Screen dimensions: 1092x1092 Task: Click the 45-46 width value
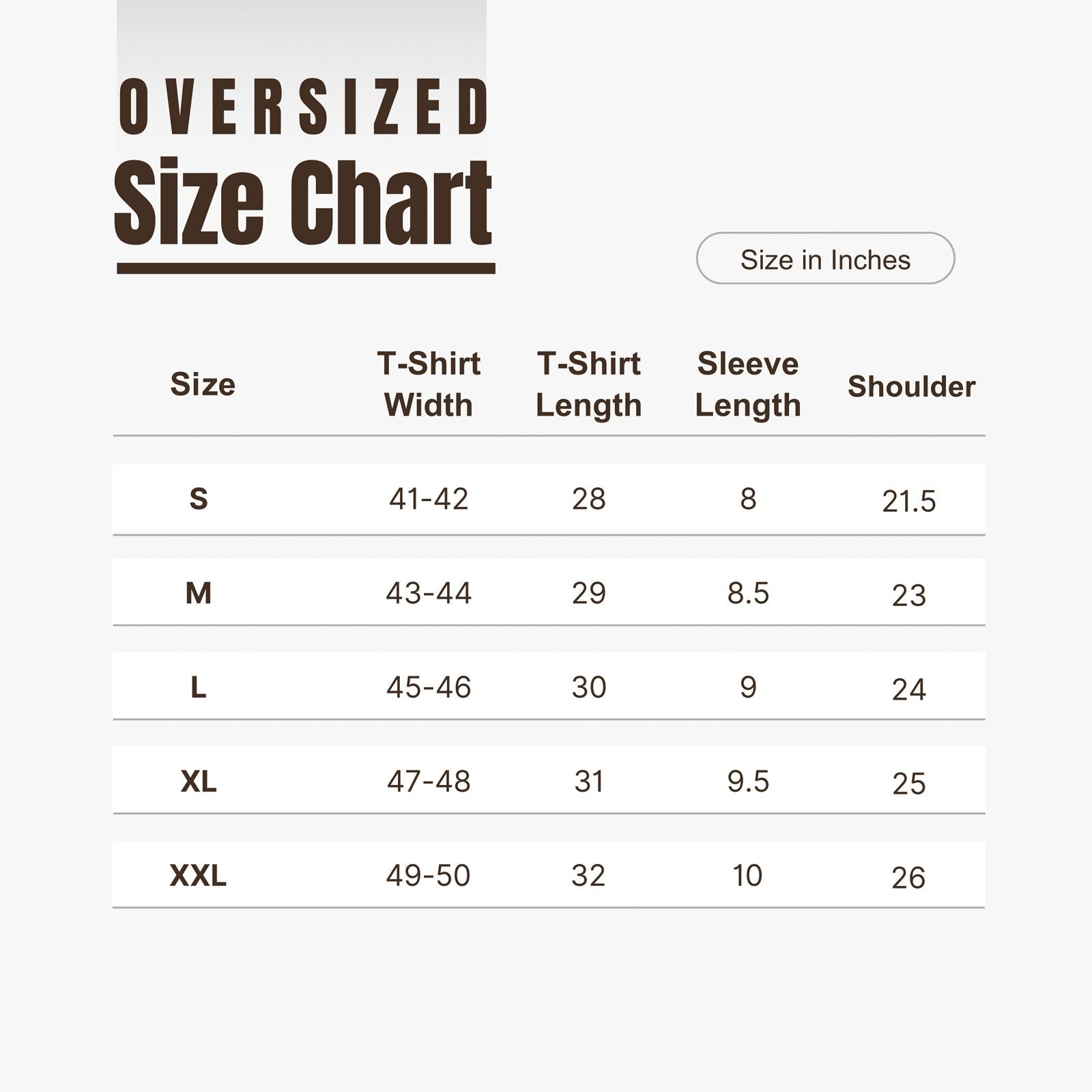tap(429, 687)
